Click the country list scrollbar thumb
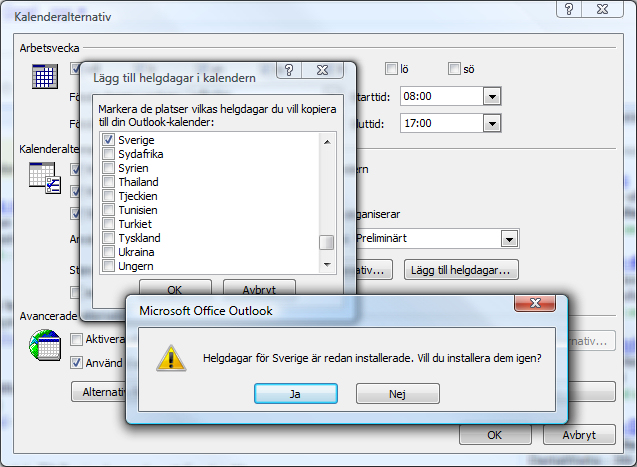Image resolution: width=637 pixels, height=467 pixels. click(x=327, y=242)
